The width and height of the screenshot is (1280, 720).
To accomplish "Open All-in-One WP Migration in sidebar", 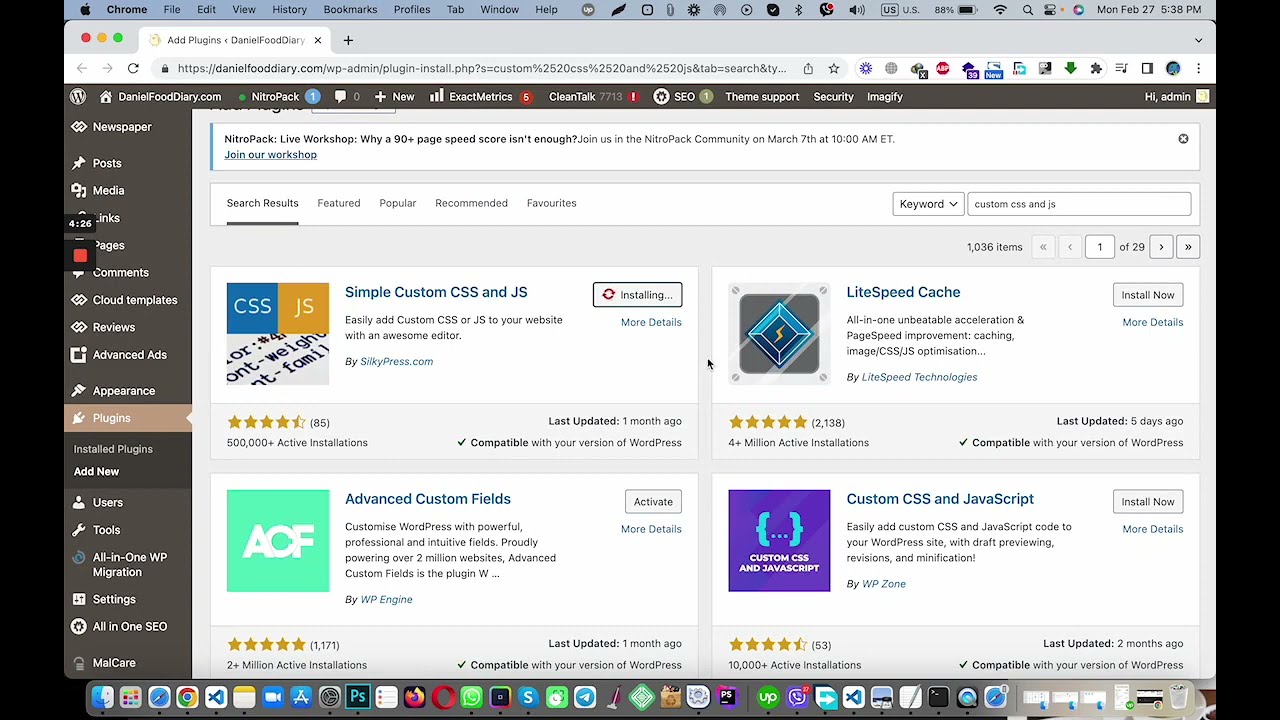I will click(x=130, y=565).
